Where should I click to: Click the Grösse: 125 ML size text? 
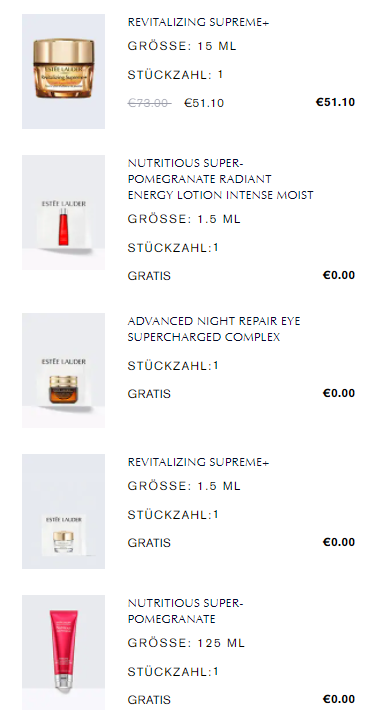click(186, 643)
